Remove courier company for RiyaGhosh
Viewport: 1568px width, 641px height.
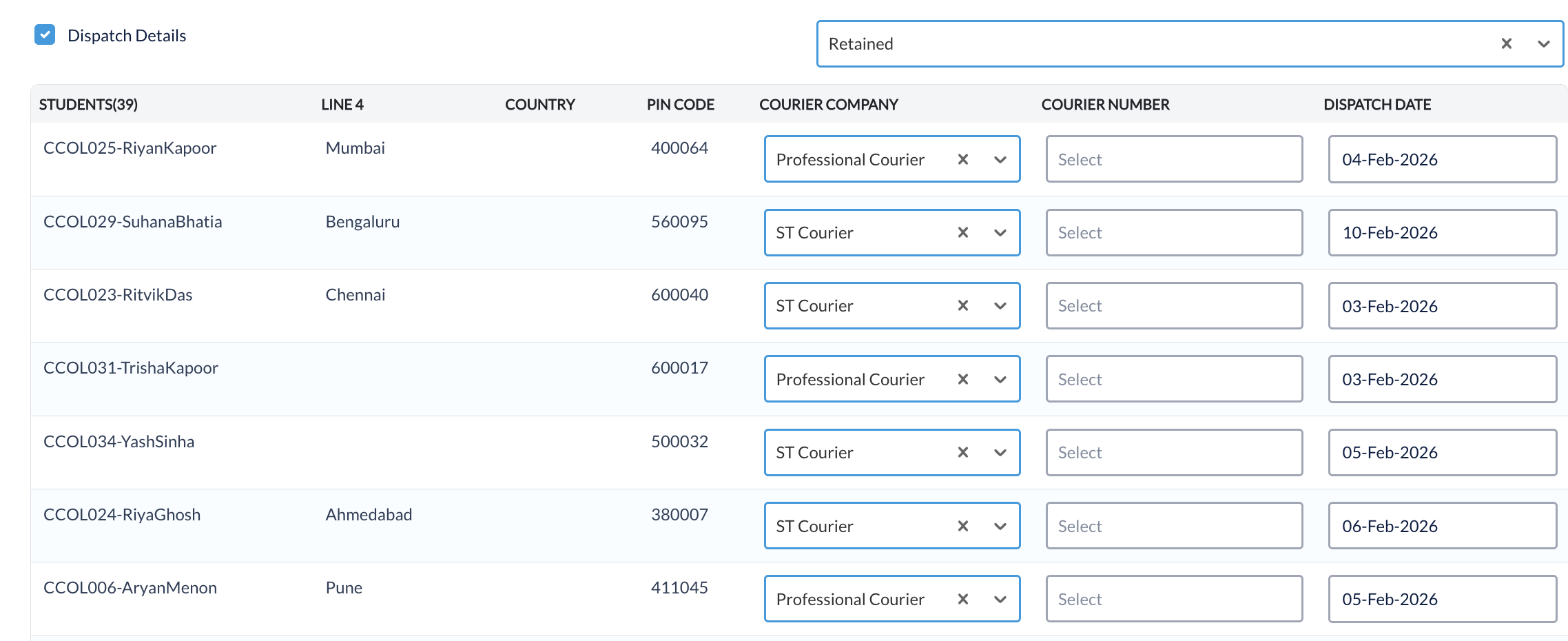point(962,526)
